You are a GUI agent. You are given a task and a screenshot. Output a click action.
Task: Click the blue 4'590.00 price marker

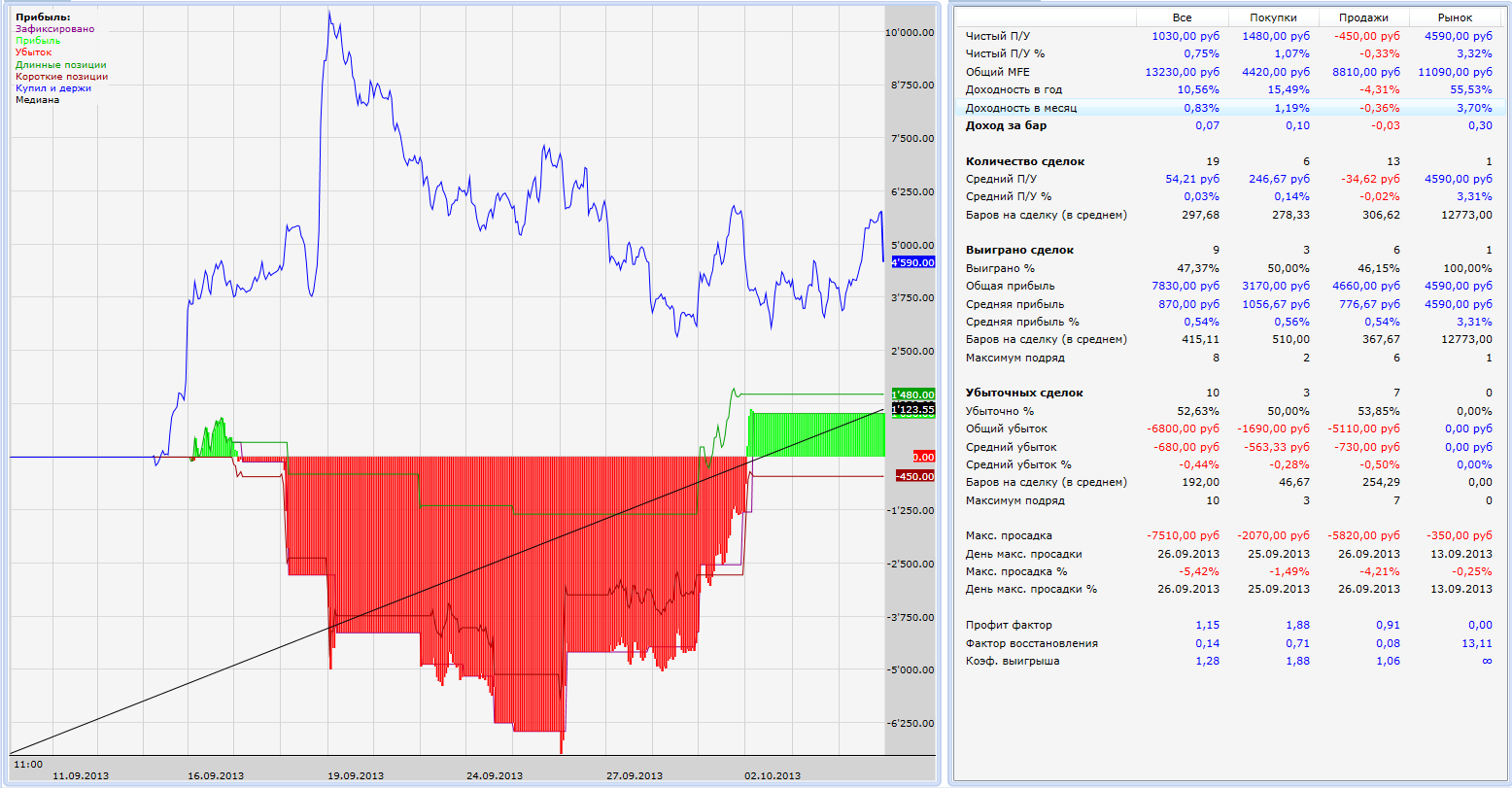[x=911, y=262]
